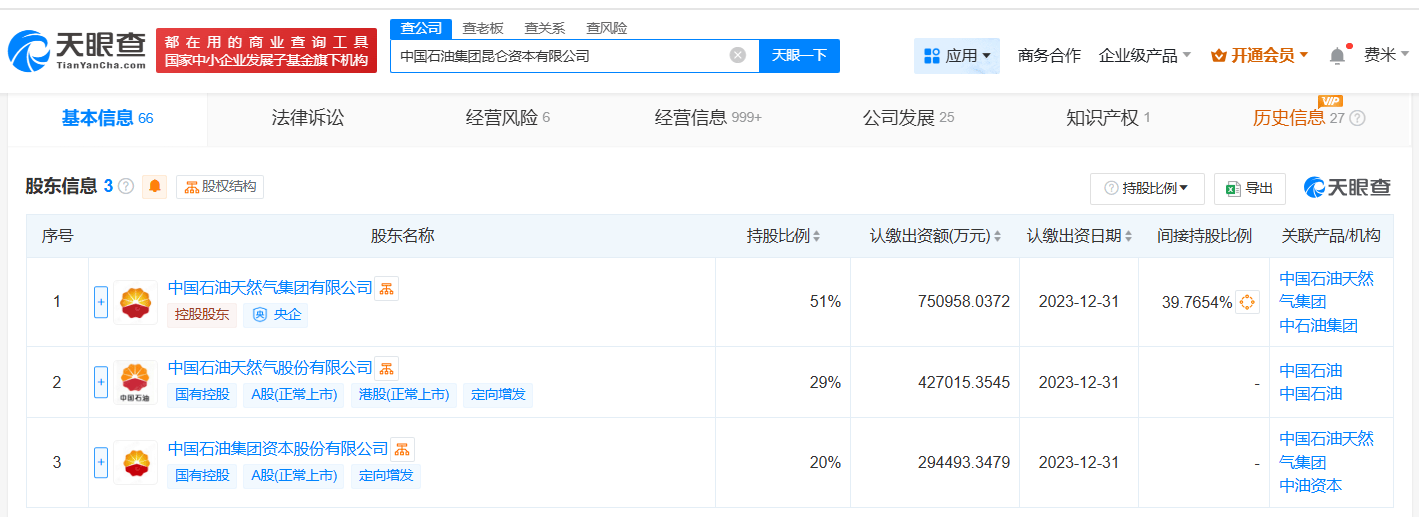Screen dimensions: 1419x517
Task: Switch to the 经营风险 tab
Action: pyautogui.click(x=508, y=118)
